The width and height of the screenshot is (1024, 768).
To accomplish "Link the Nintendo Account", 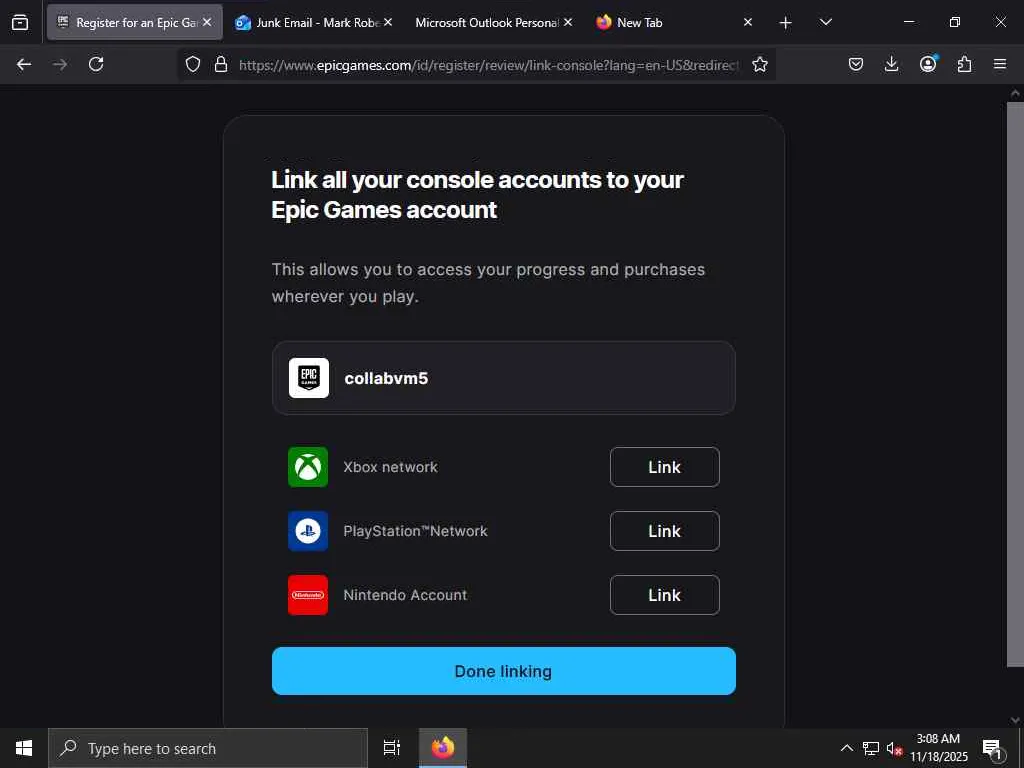I will coord(664,595).
